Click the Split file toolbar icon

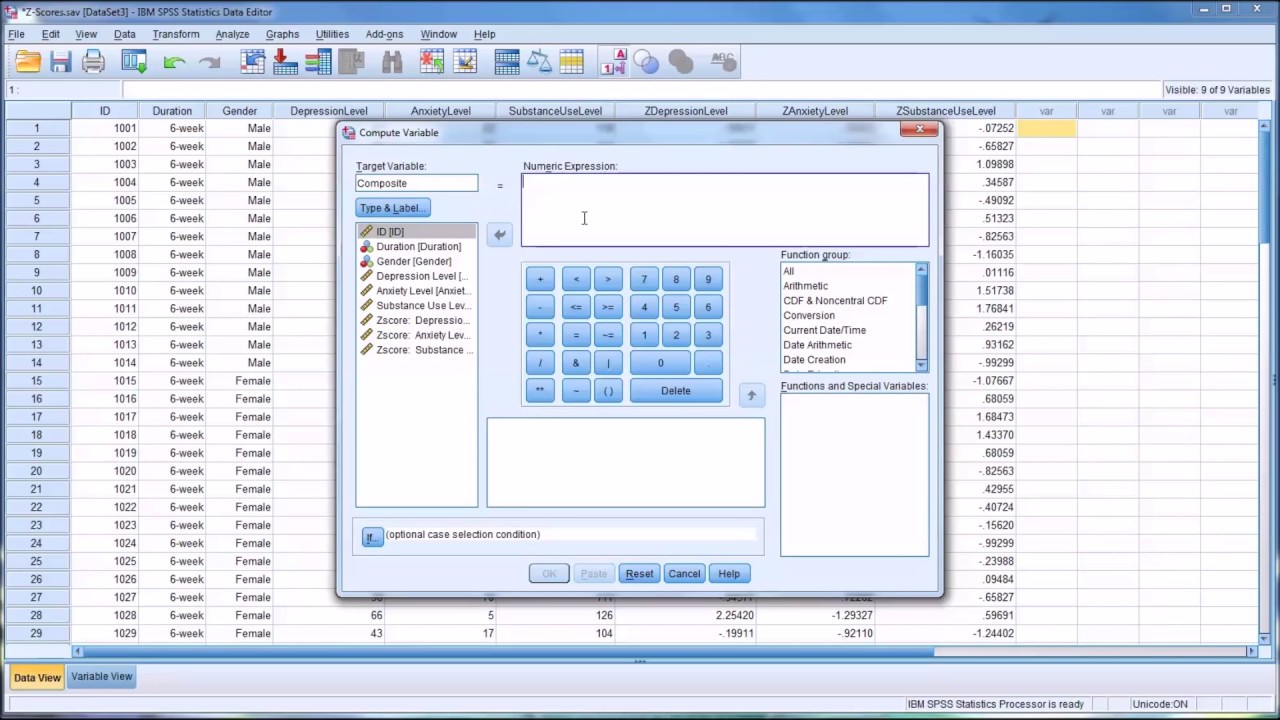[507, 62]
